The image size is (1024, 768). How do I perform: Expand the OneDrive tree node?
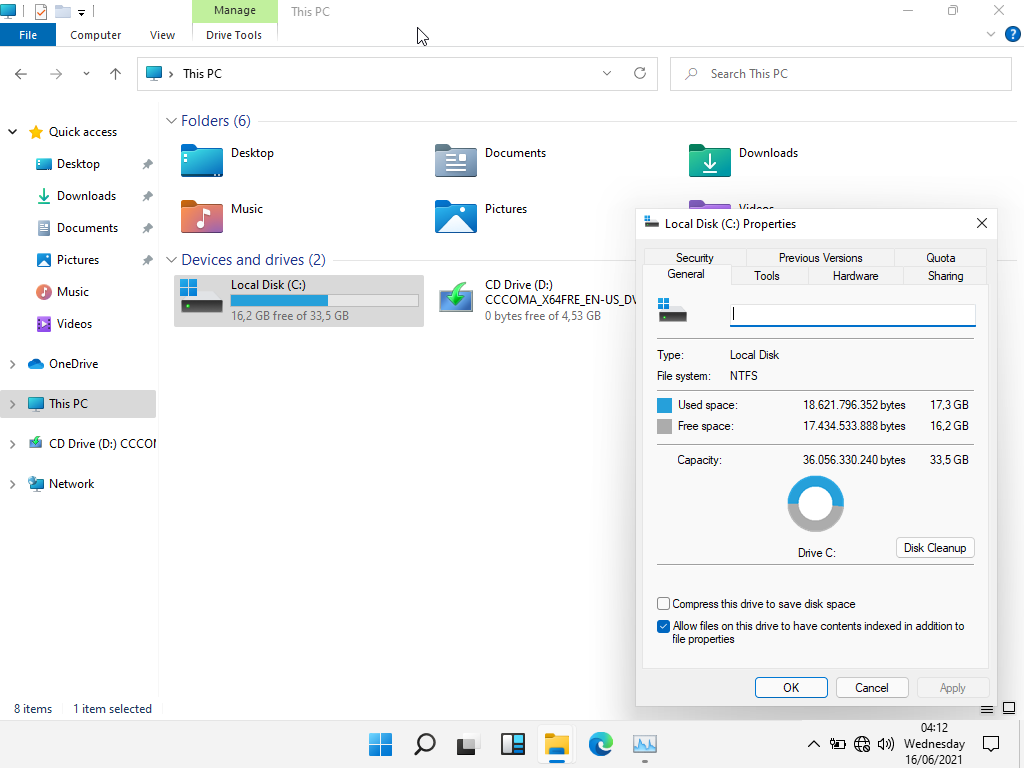point(12,364)
